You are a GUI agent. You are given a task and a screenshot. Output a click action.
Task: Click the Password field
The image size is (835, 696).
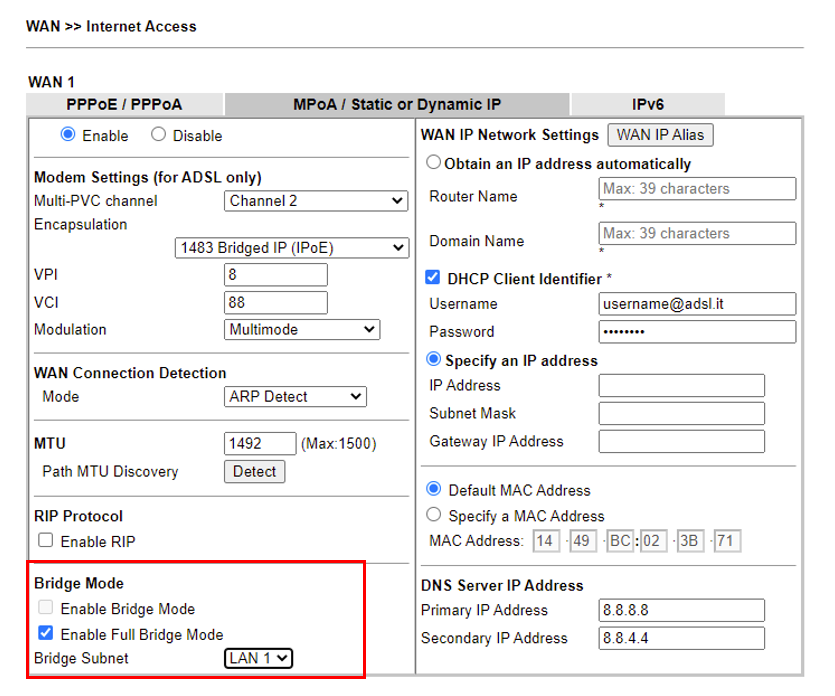pos(697,331)
